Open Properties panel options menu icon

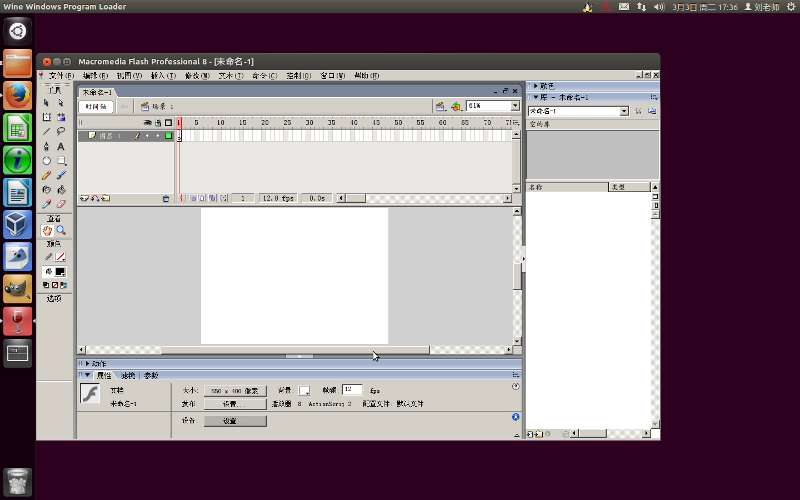point(516,375)
